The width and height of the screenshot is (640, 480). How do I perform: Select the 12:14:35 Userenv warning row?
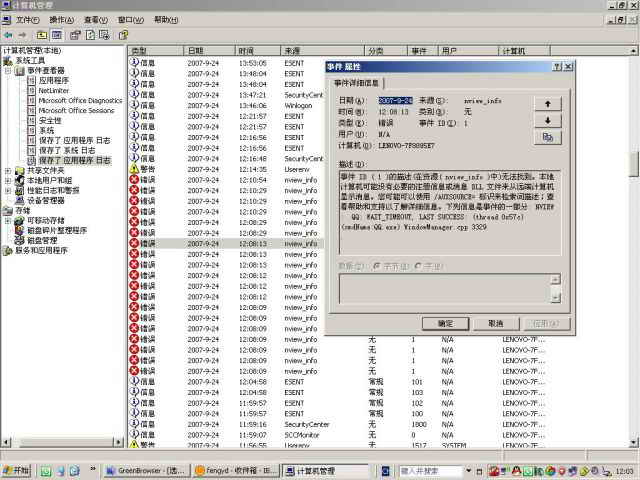point(226,169)
